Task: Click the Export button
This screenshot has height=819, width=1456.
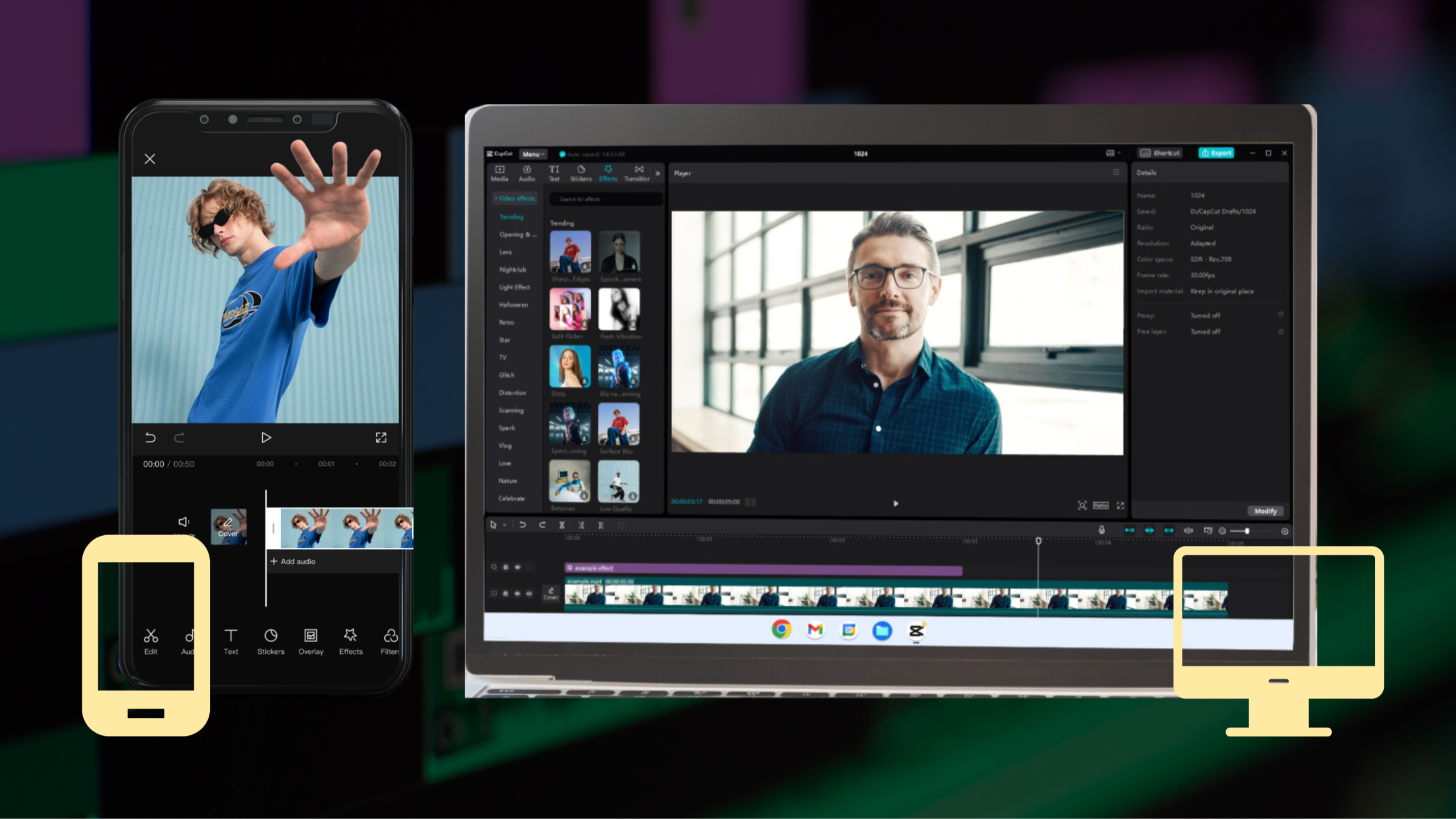Action: pyautogui.click(x=1216, y=153)
